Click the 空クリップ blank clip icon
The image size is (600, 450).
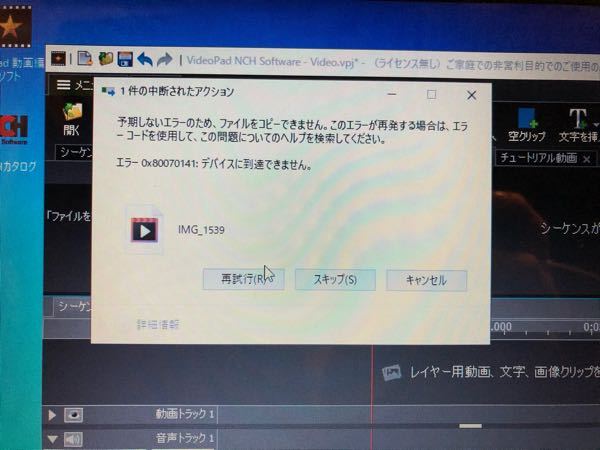point(526,123)
